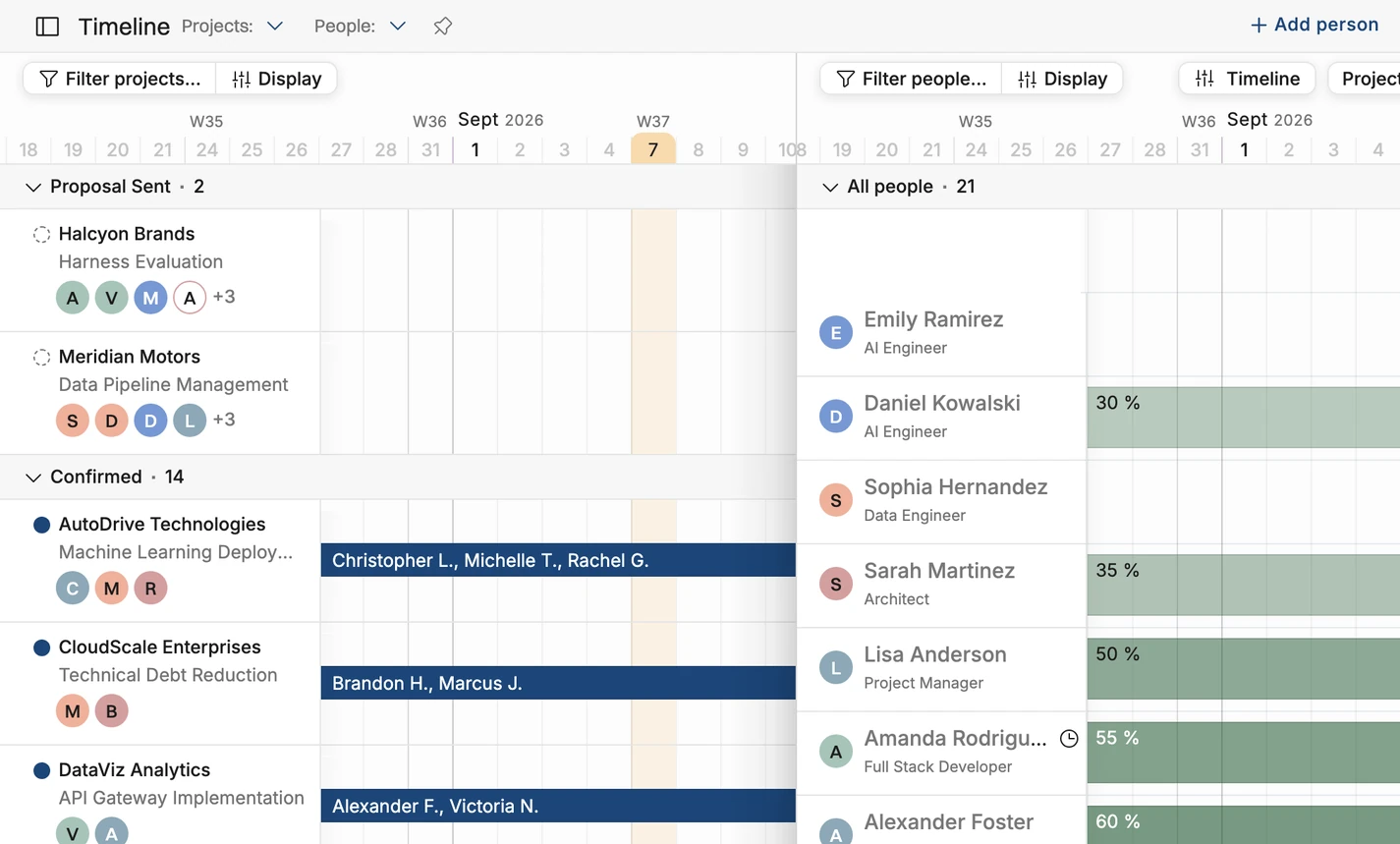Screen dimensions: 1400x844
Task: Click the +3 members under Halcyon Brands
Action: tap(224, 297)
